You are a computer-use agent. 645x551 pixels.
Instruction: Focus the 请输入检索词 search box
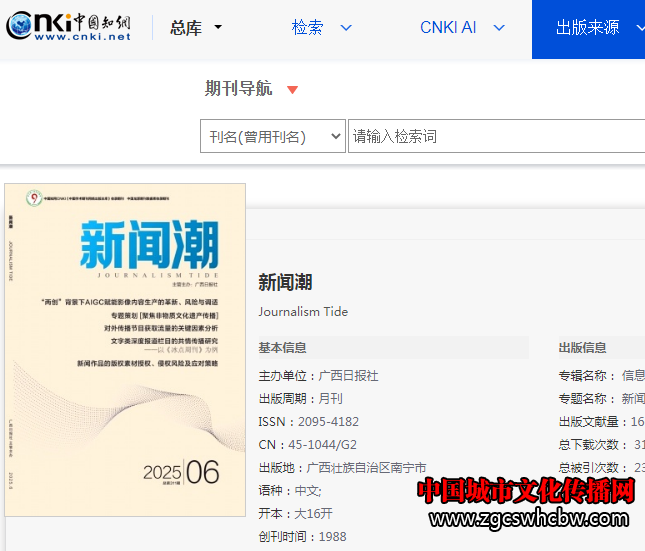coord(495,137)
